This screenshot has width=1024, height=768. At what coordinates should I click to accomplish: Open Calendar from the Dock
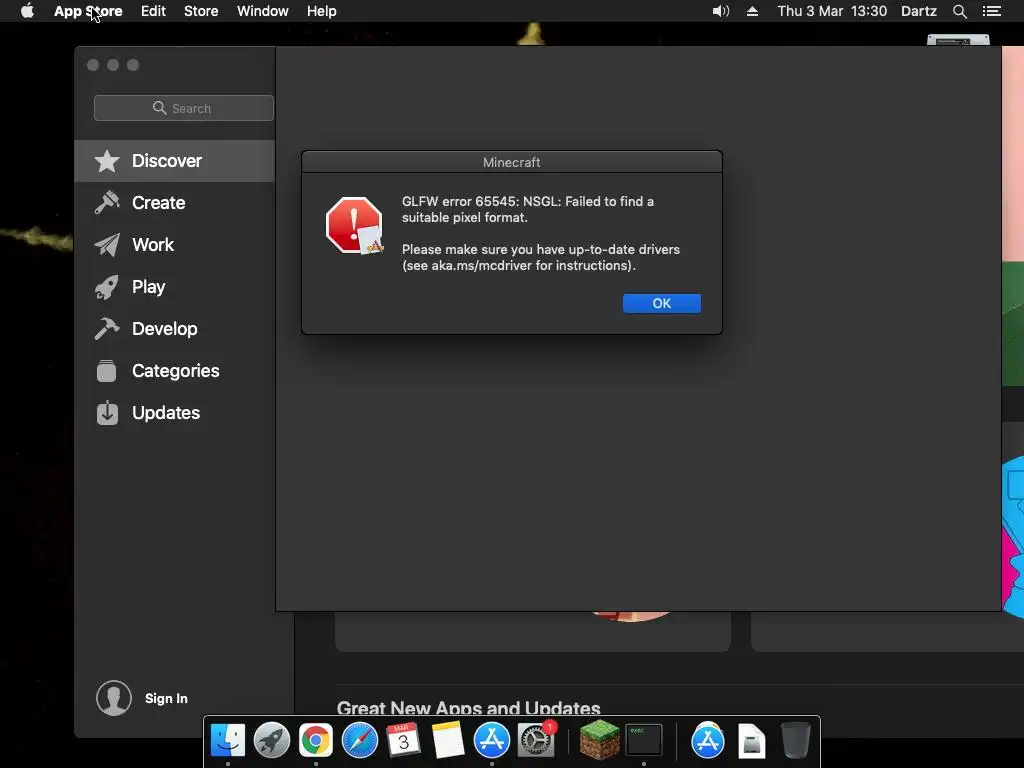pos(404,740)
